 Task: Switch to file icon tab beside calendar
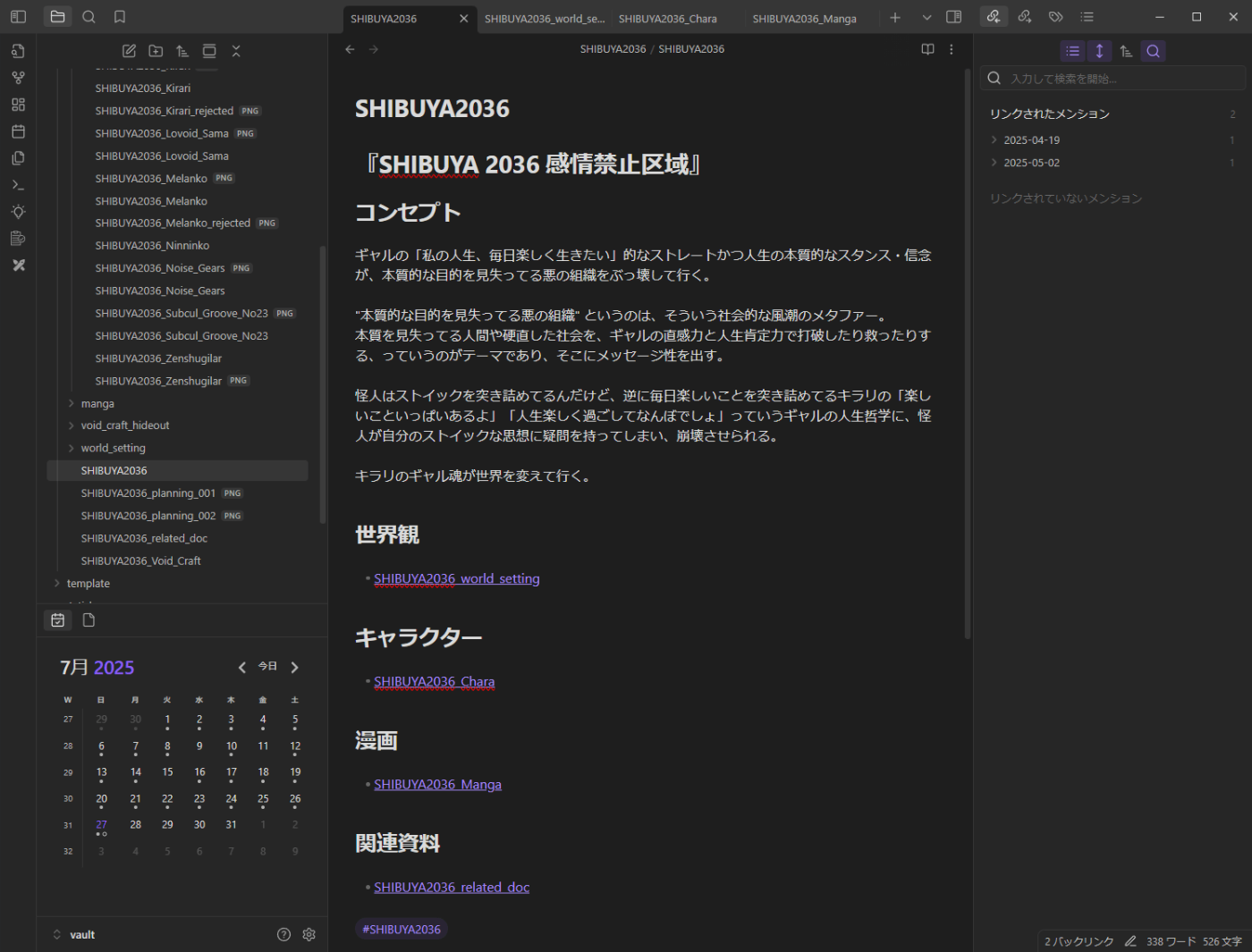click(x=89, y=619)
